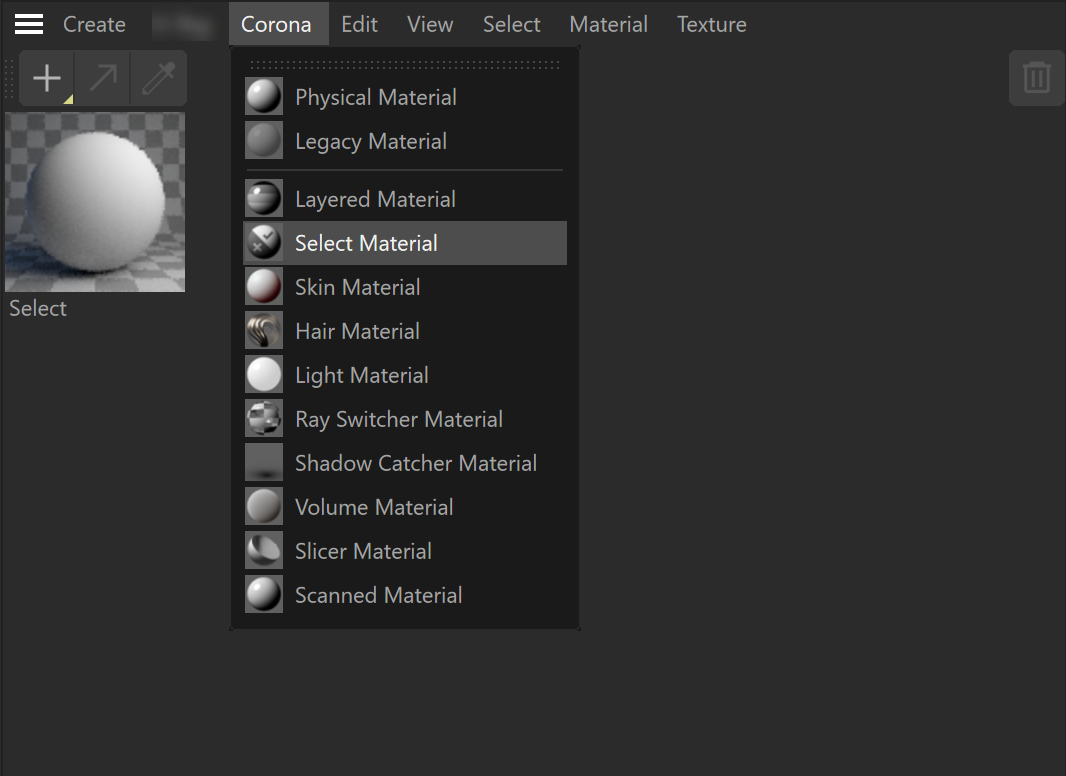The width and height of the screenshot is (1066, 776).
Task: Choose Scanned Material entry
Action: [x=405, y=595]
